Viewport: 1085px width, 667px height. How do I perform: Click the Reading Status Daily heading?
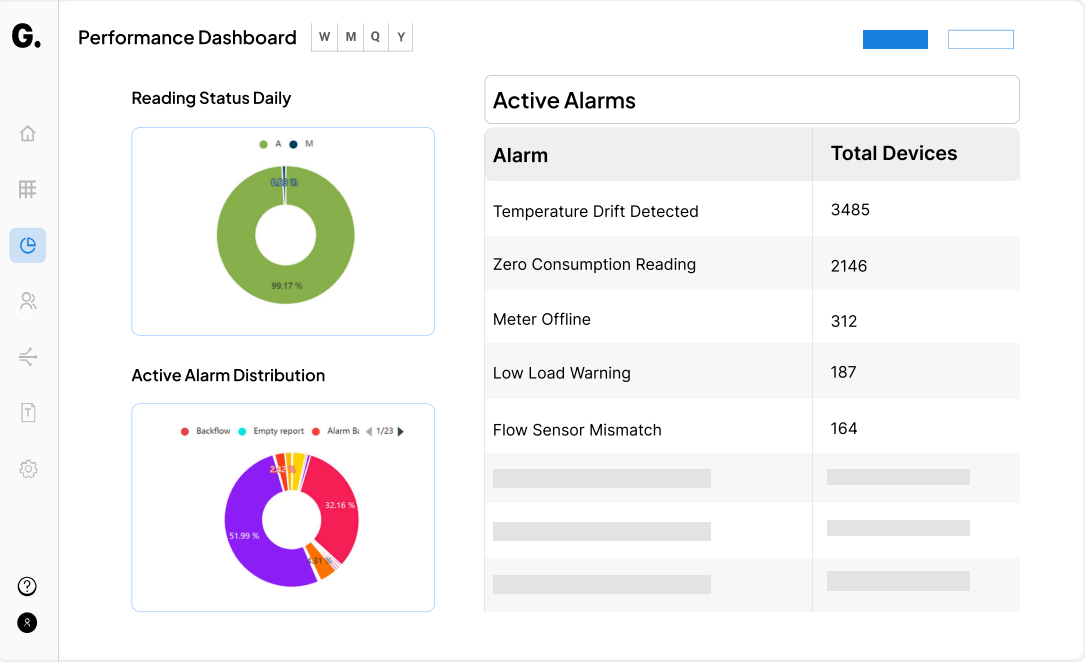211,99
